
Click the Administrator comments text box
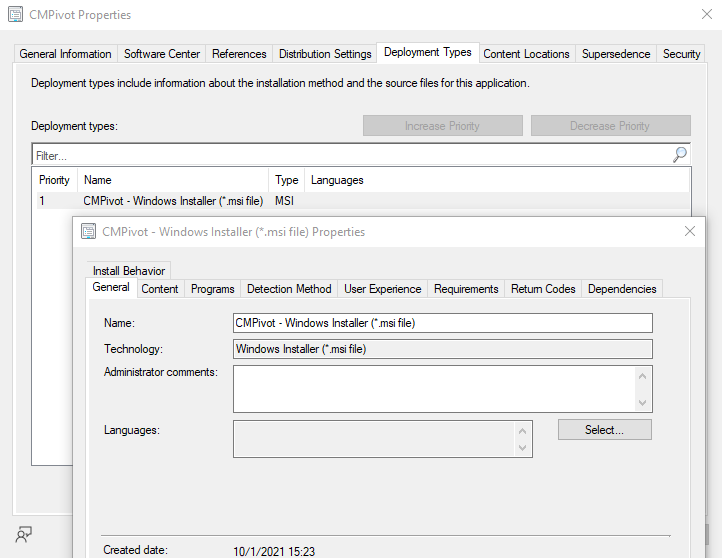click(x=434, y=388)
